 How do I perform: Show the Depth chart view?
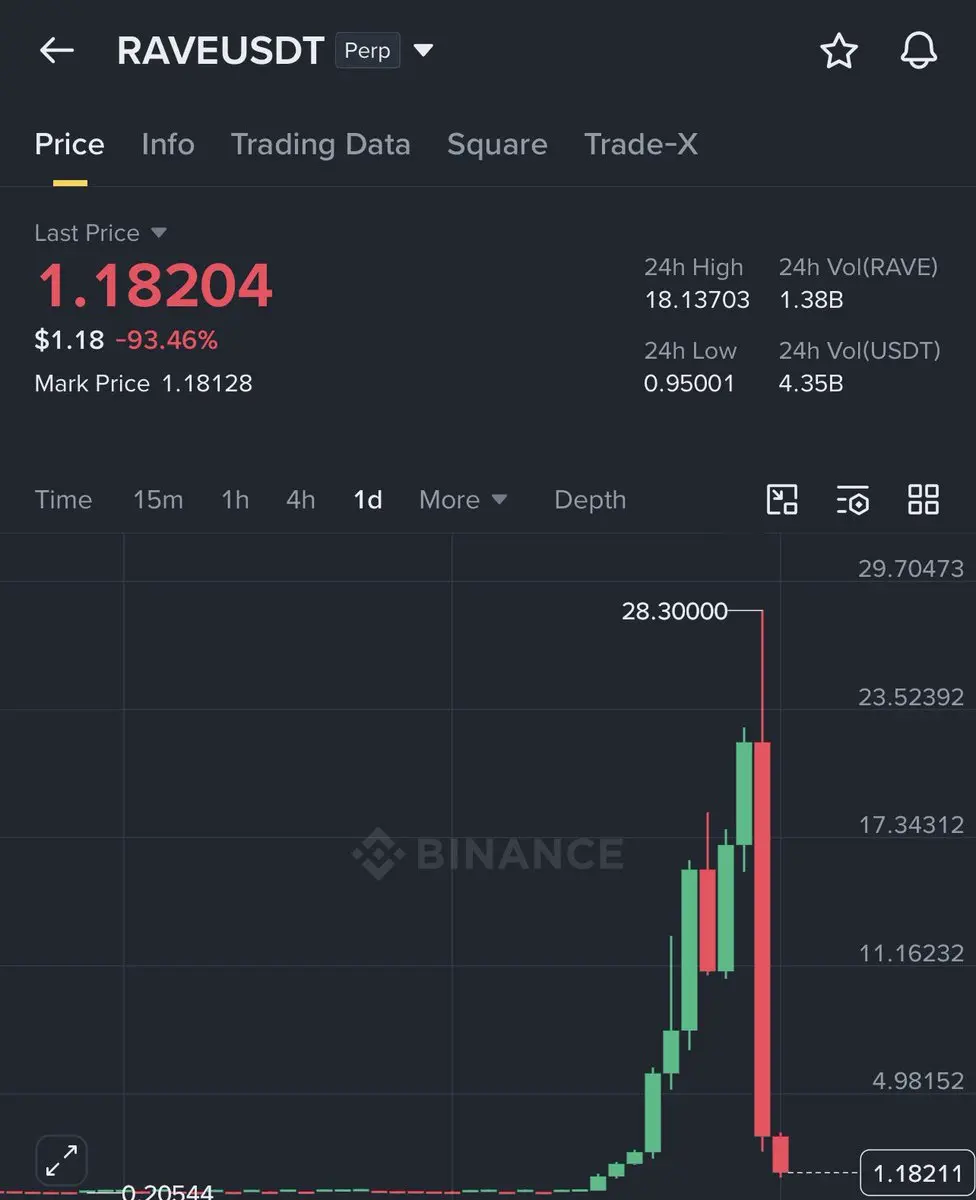(x=590, y=499)
